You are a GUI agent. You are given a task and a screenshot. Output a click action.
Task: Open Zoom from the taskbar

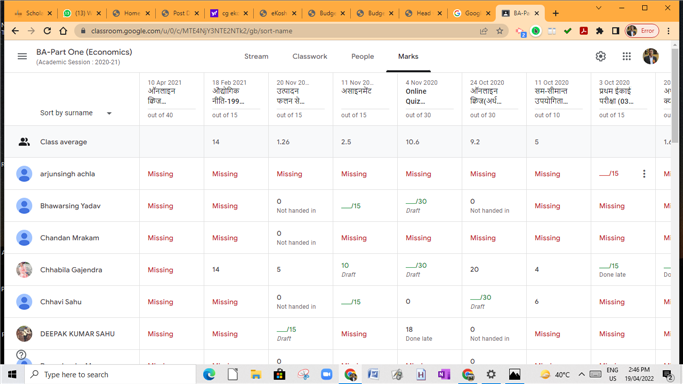[x=326, y=374]
